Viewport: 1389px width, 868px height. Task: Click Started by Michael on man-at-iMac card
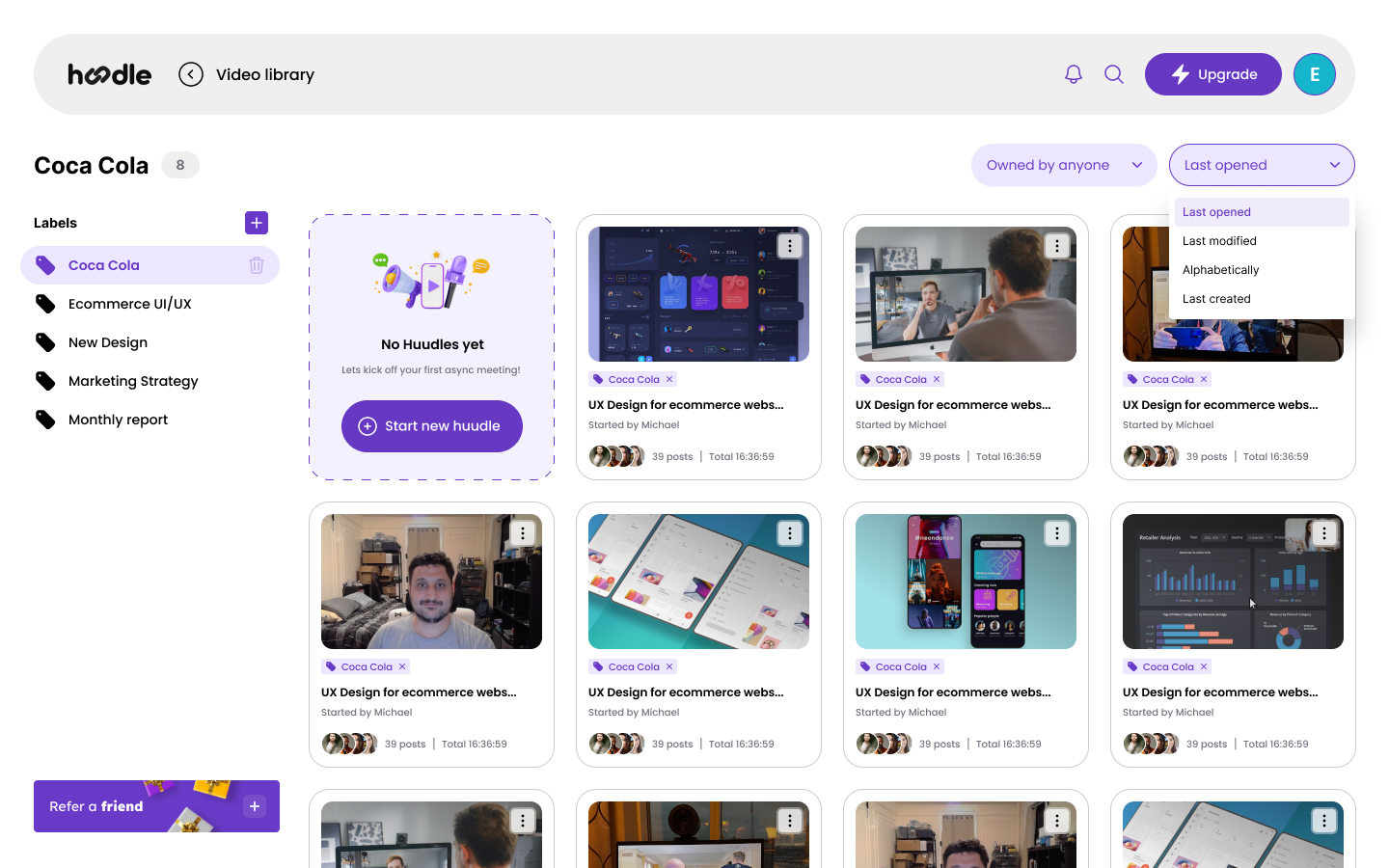tap(901, 424)
